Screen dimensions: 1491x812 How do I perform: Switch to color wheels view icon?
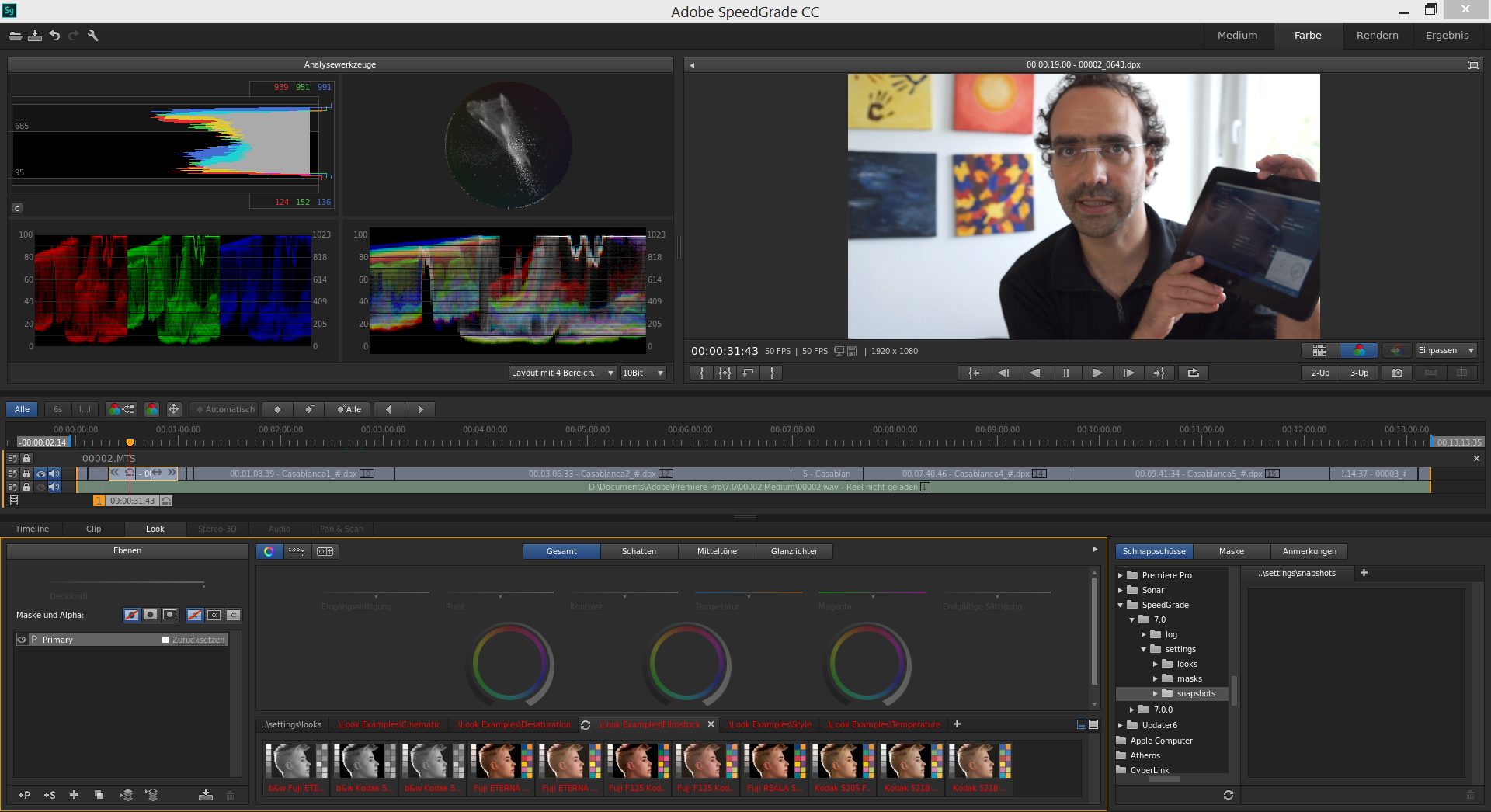tap(269, 551)
